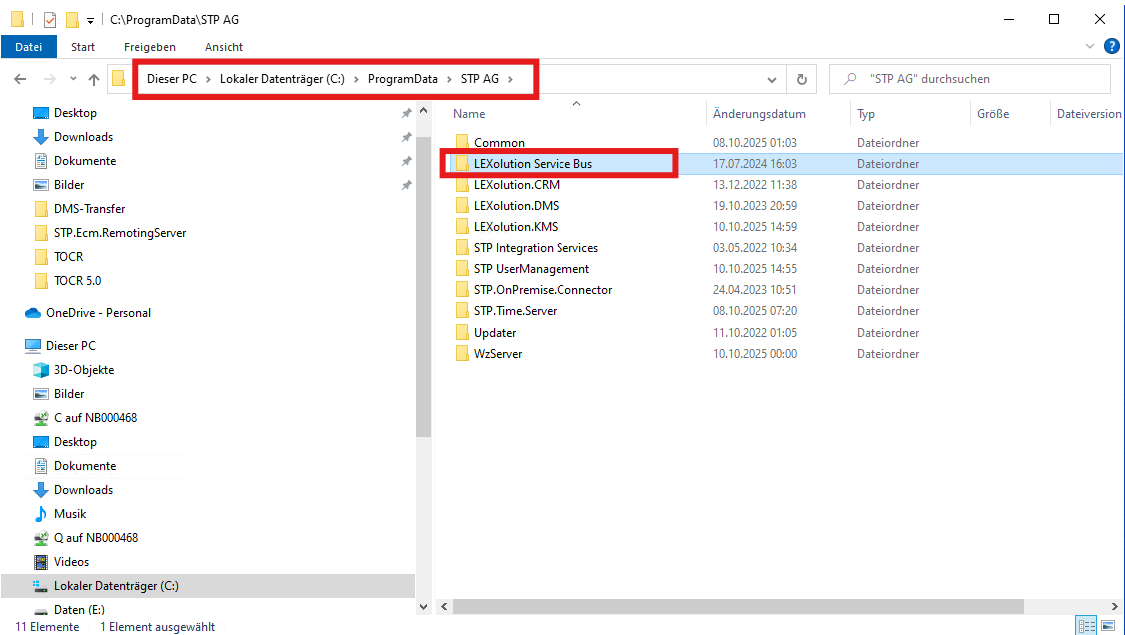Open the Datei ribbon tab
This screenshot has width=1125, height=635.
coord(28,47)
